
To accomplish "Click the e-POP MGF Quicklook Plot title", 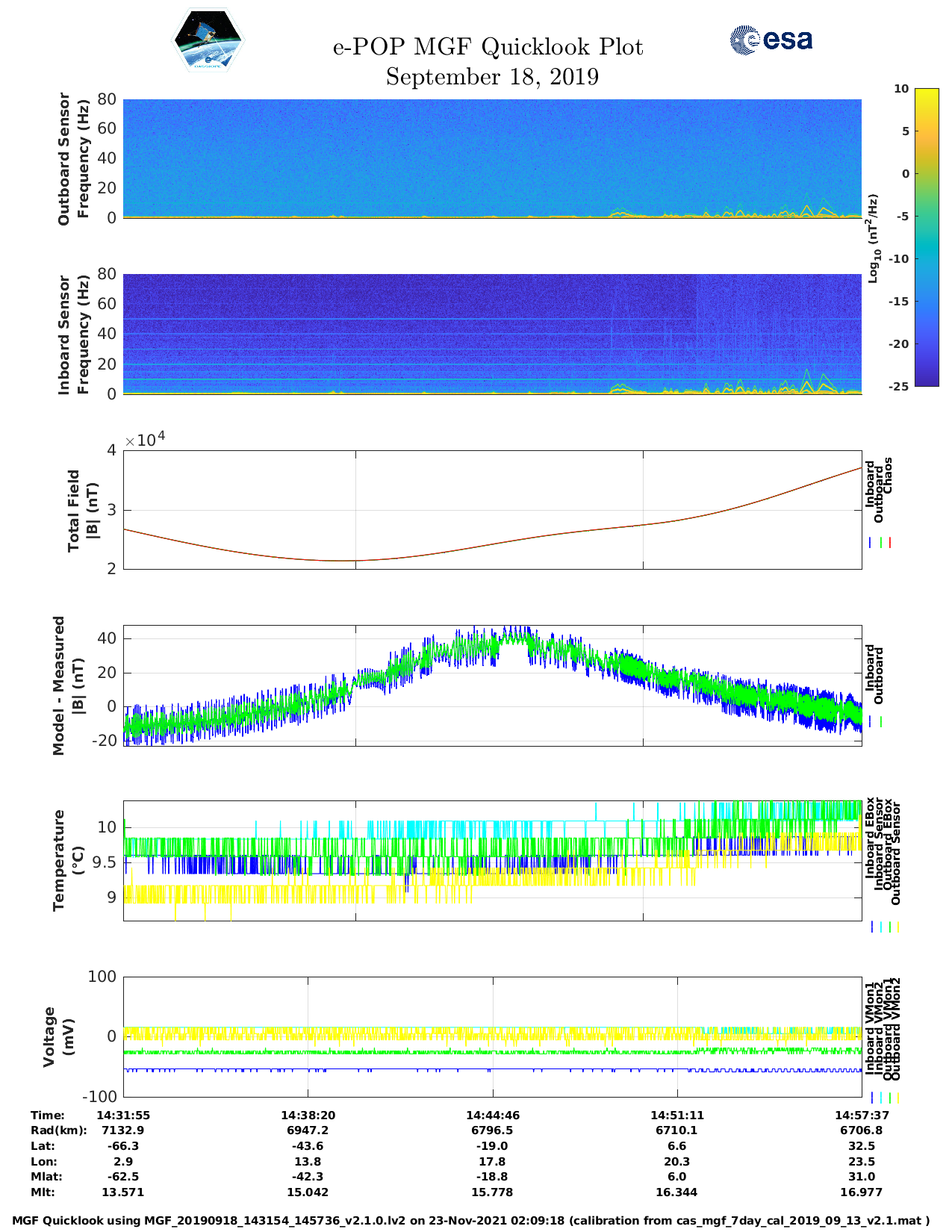I will 488,47.
